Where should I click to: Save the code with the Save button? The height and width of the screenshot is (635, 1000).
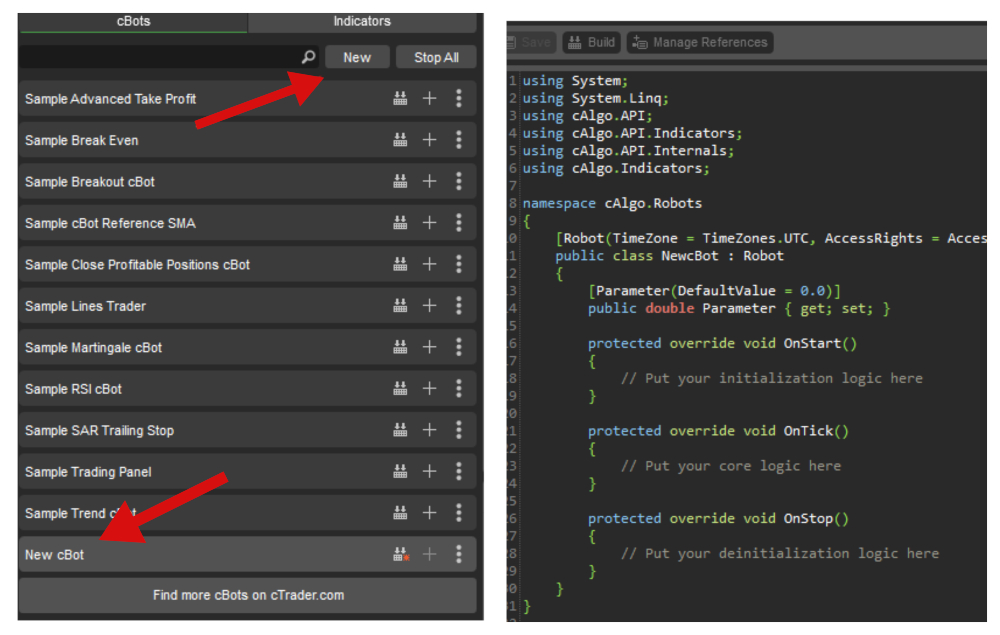531,43
